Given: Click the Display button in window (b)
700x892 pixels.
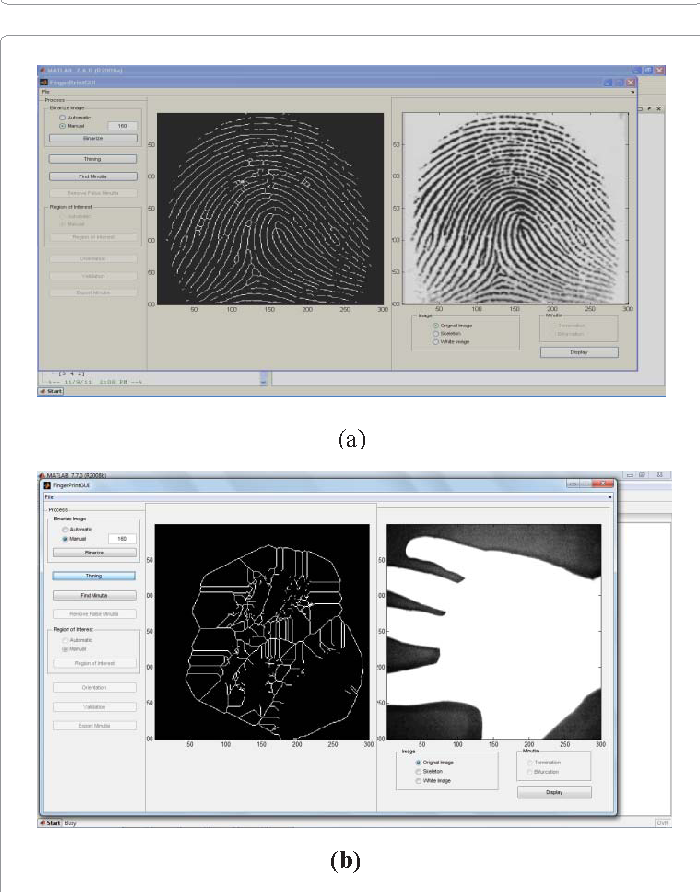Looking at the screenshot, I should pyautogui.click(x=554, y=792).
